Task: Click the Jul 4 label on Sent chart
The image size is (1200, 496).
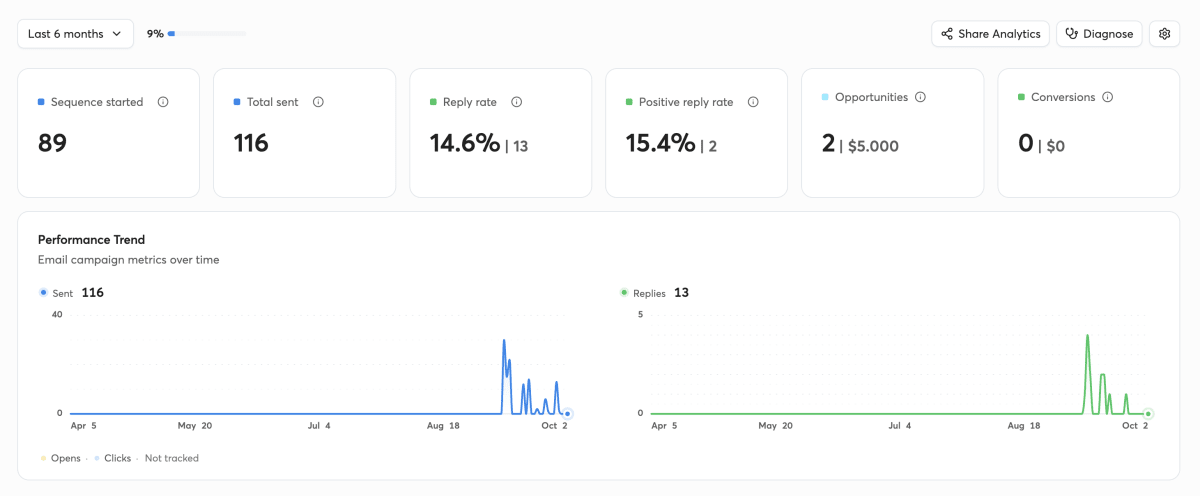Action: tap(320, 425)
